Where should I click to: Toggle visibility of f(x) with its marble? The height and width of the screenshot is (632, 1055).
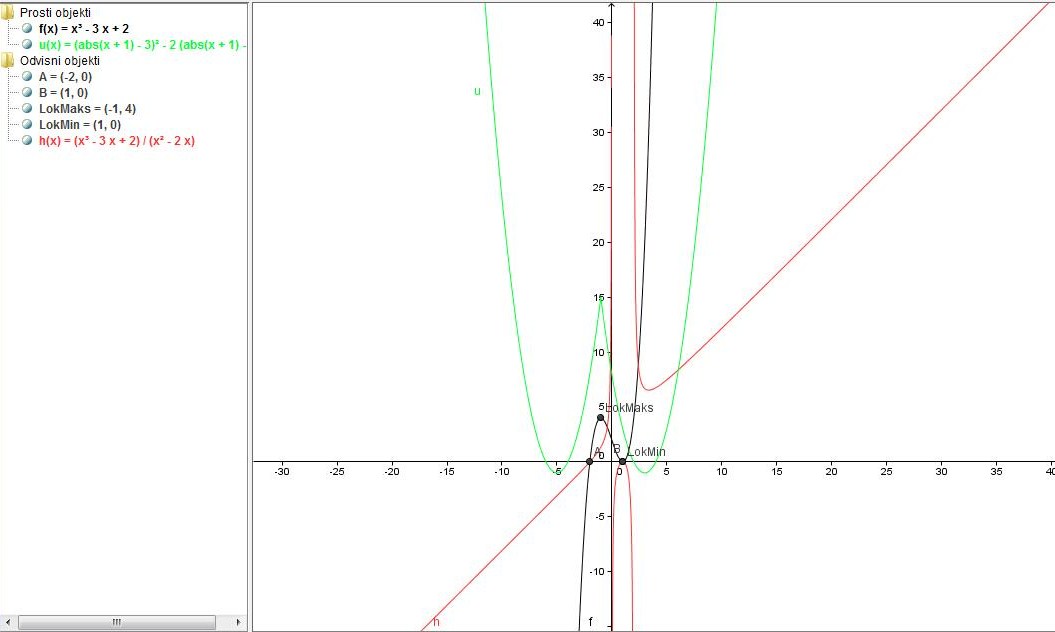(x=26, y=30)
